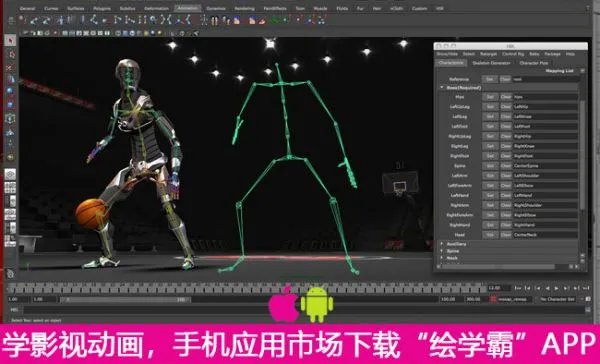Open the Muscle shelf tab

(320, 8)
